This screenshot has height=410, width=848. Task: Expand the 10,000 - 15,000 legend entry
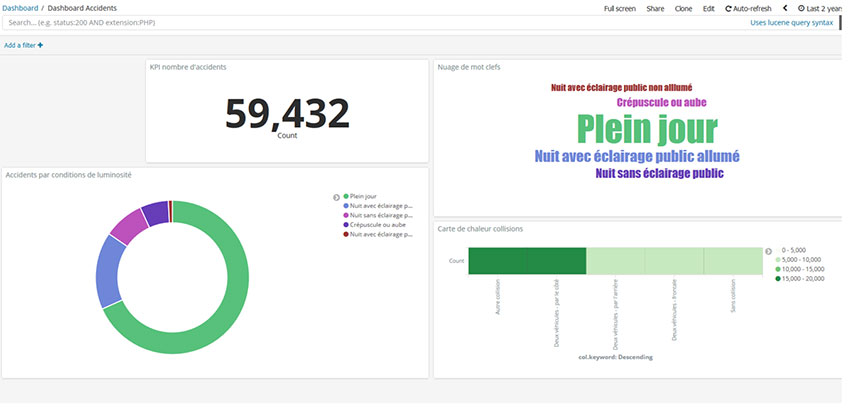[778, 269]
